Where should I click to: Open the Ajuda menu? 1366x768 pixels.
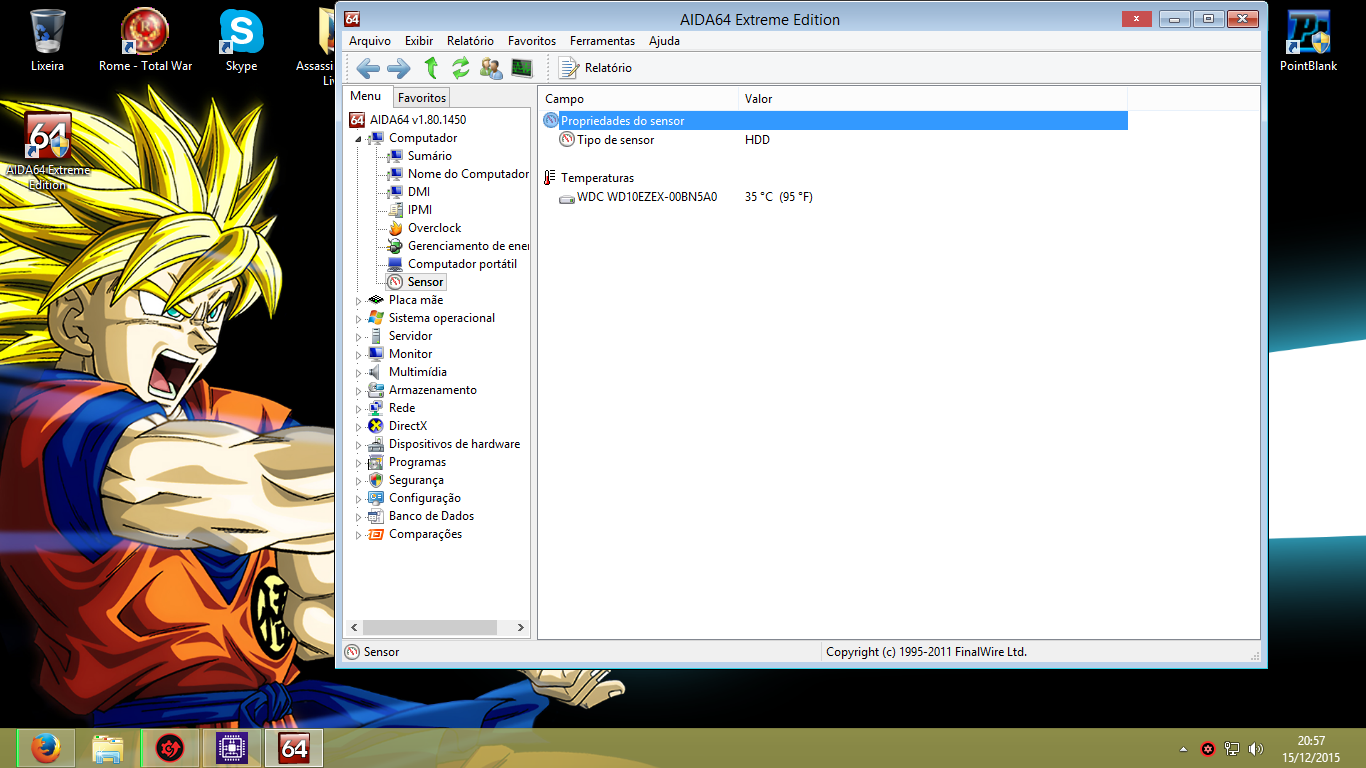point(664,41)
